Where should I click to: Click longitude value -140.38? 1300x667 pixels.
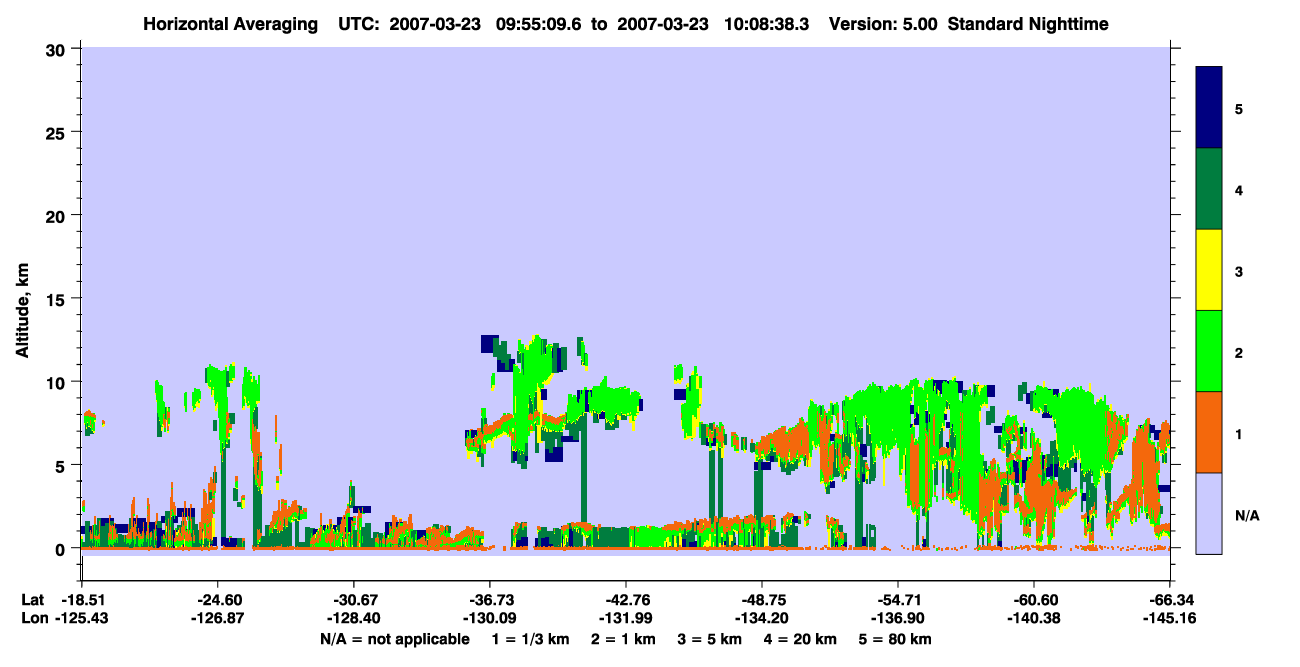point(1034,618)
